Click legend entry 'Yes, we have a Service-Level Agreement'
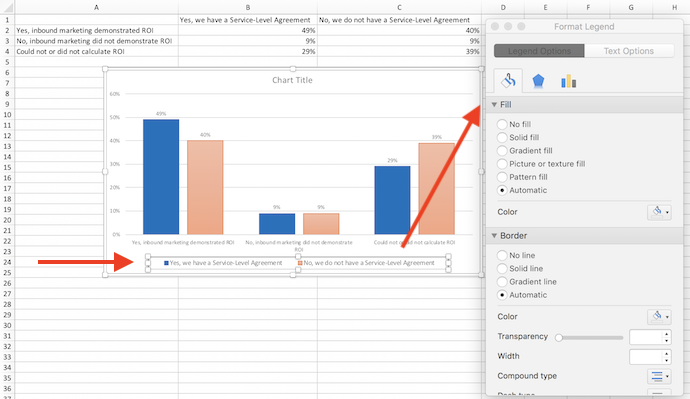This screenshot has width=690, height=399. [223, 263]
